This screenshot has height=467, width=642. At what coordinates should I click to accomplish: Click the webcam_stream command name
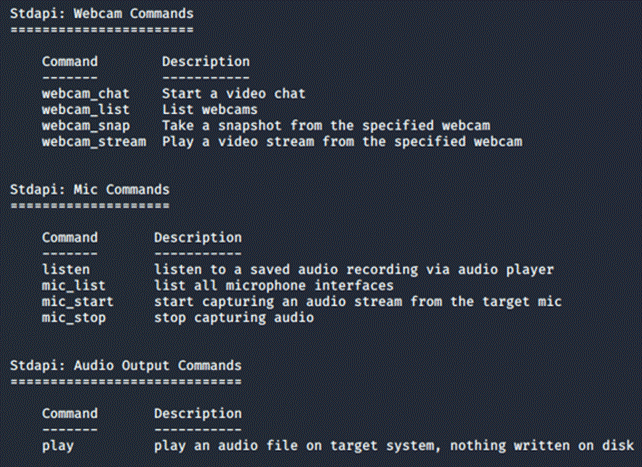point(94,141)
